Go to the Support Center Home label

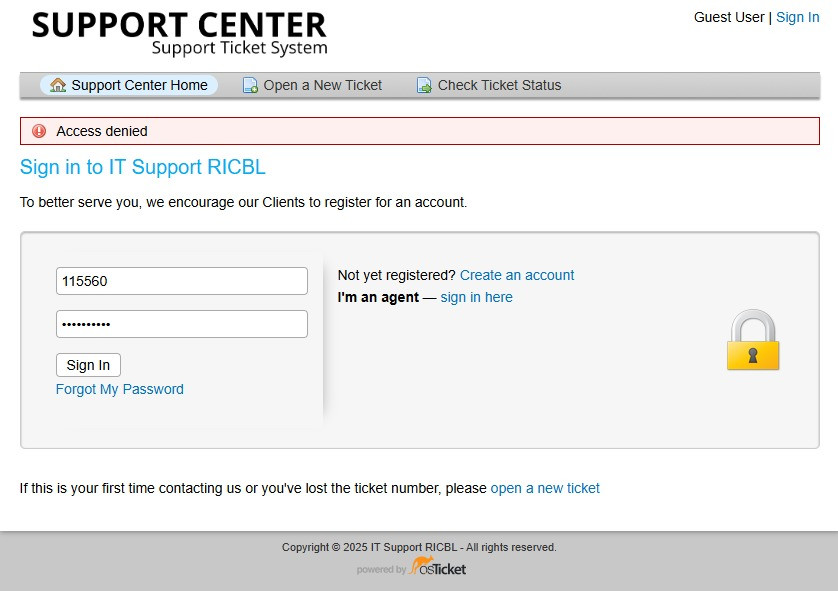(x=139, y=85)
